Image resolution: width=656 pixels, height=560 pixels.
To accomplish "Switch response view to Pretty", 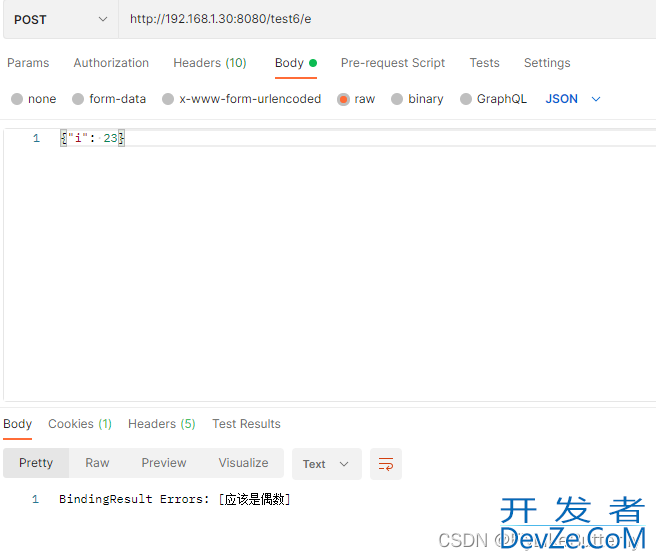I will point(36,463).
